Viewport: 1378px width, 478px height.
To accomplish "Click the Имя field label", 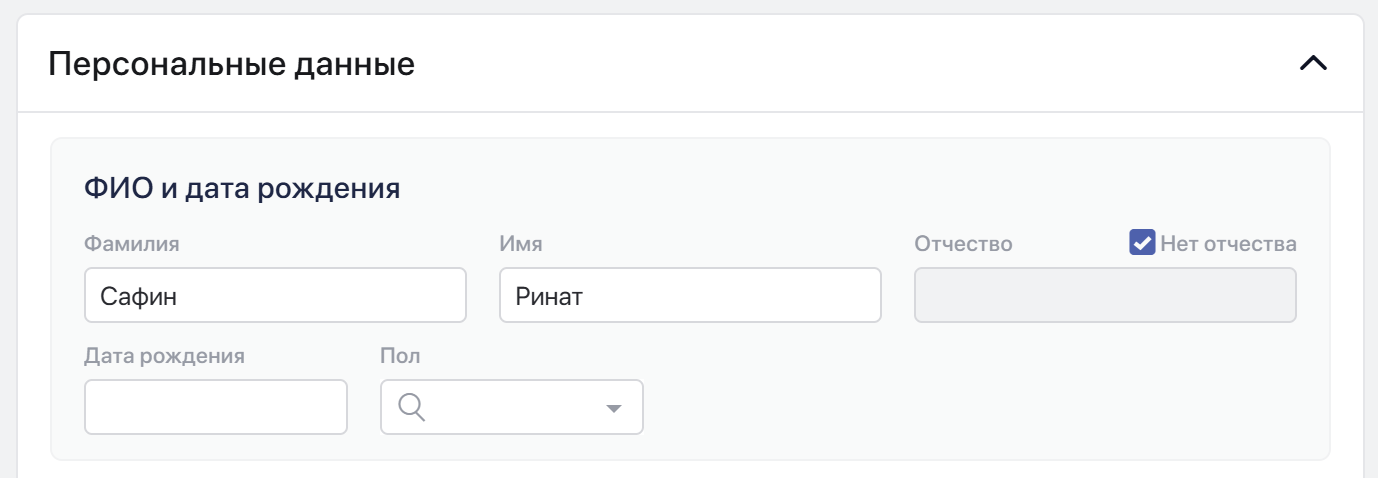I will point(521,243).
